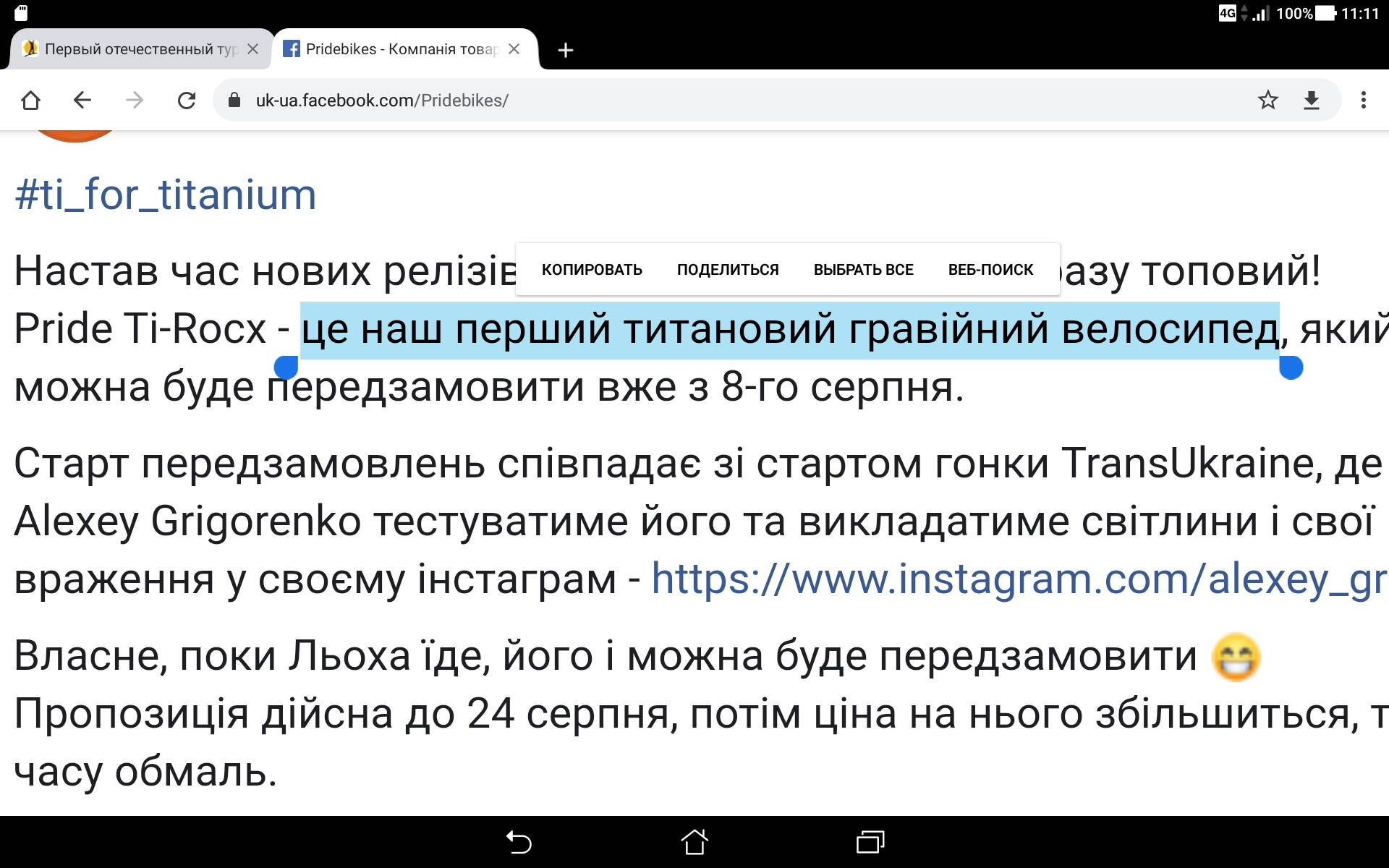Choose 'Поделиться' from selection menu
The image size is (1389, 868).
tap(728, 270)
